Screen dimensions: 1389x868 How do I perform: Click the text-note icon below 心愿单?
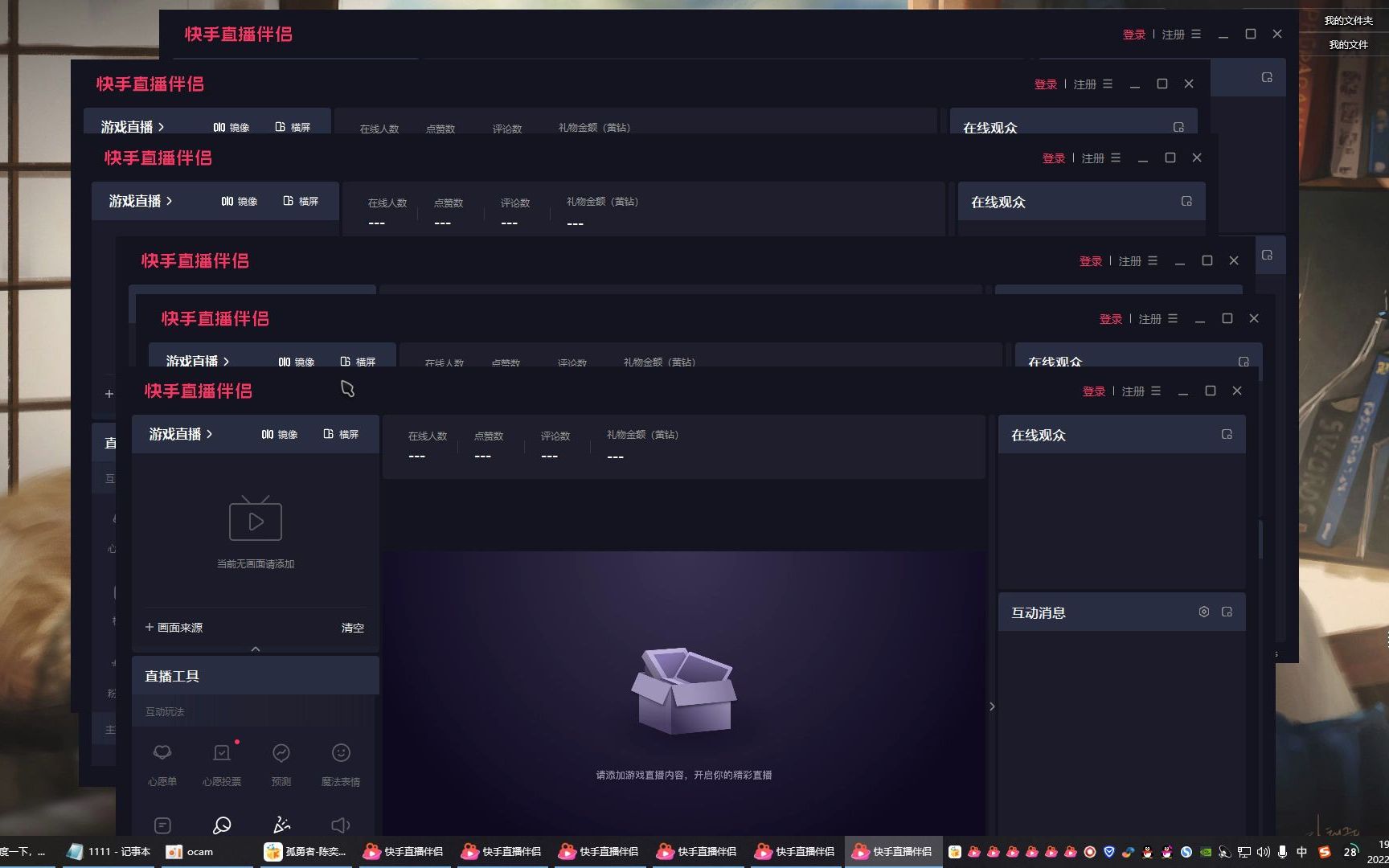[162, 825]
